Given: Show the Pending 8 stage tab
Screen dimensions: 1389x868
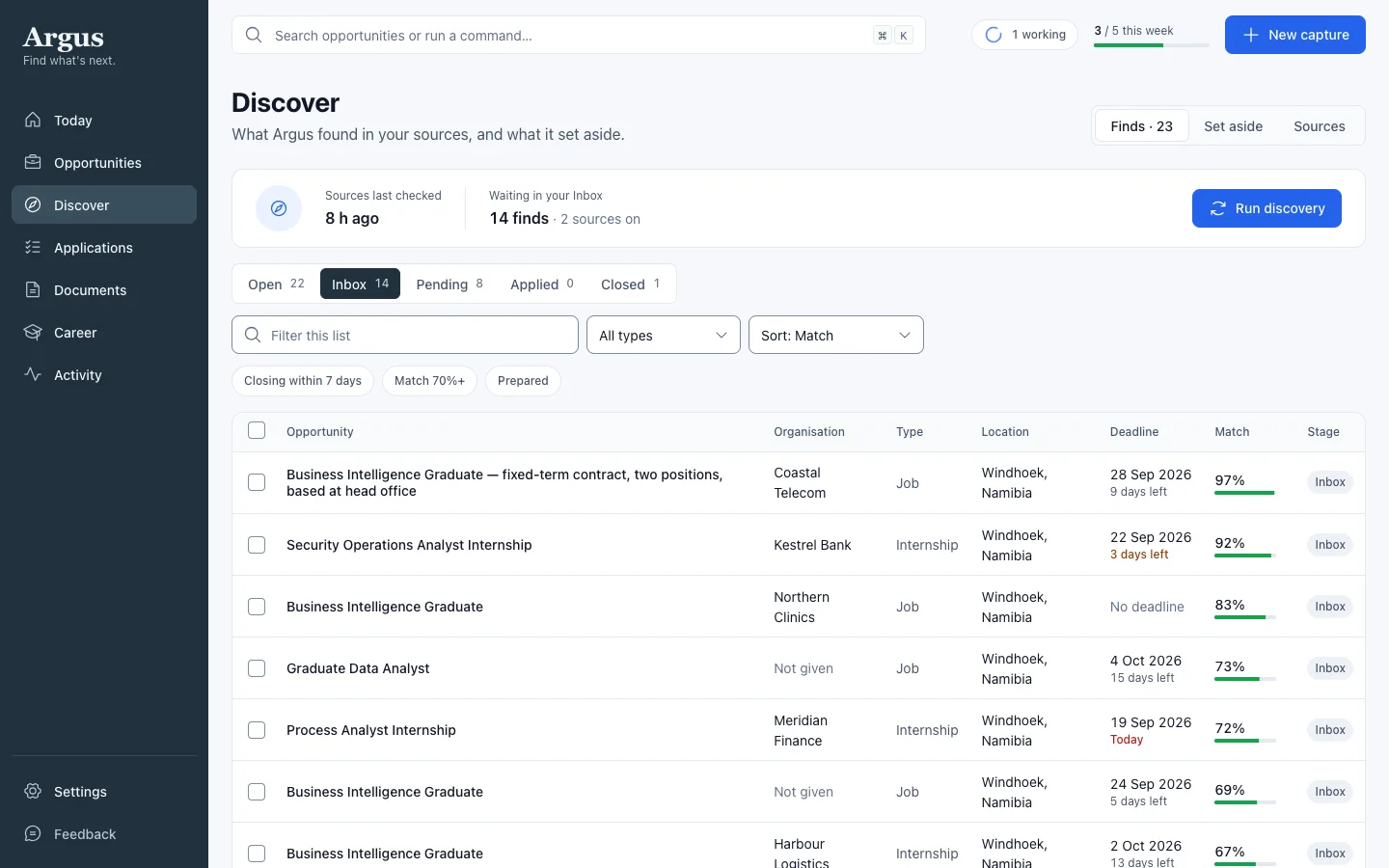Looking at the screenshot, I should pyautogui.click(x=449, y=284).
